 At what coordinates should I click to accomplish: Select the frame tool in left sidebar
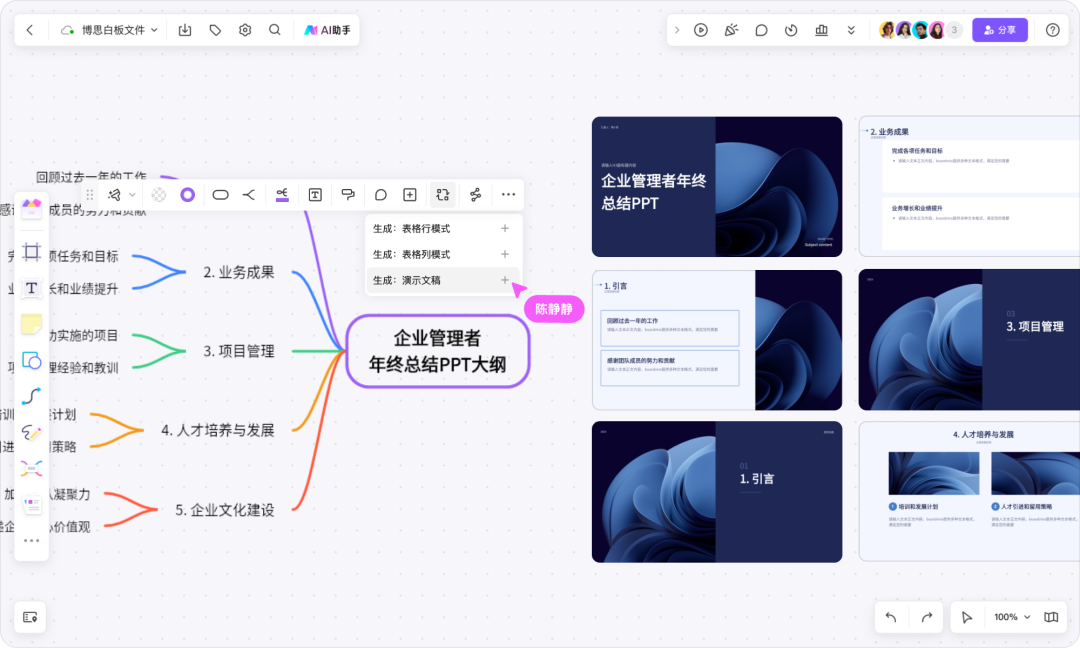[x=31, y=251]
